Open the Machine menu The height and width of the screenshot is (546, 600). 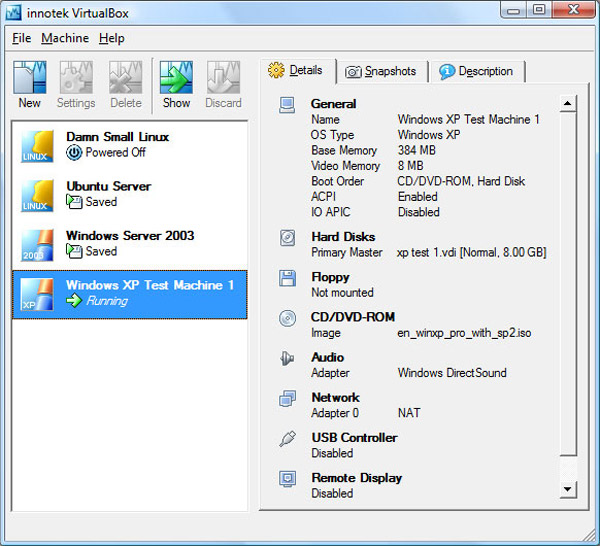pyautogui.click(x=65, y=38)
